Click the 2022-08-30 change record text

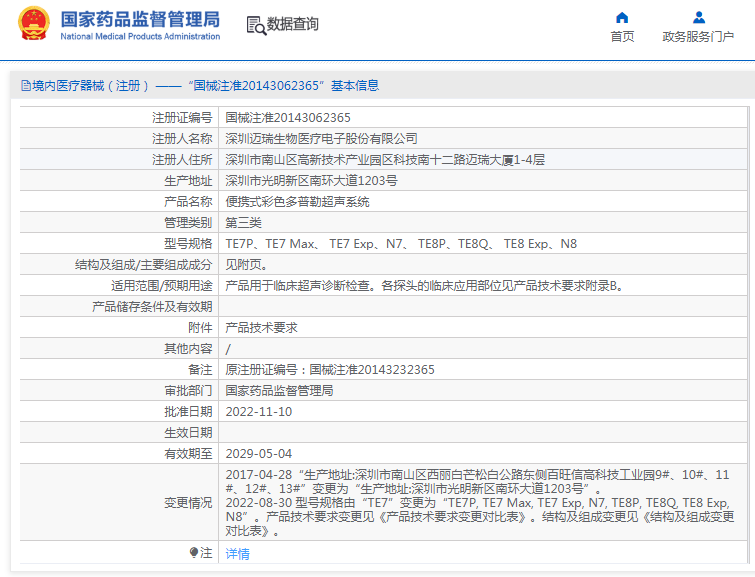click(480, 517)
